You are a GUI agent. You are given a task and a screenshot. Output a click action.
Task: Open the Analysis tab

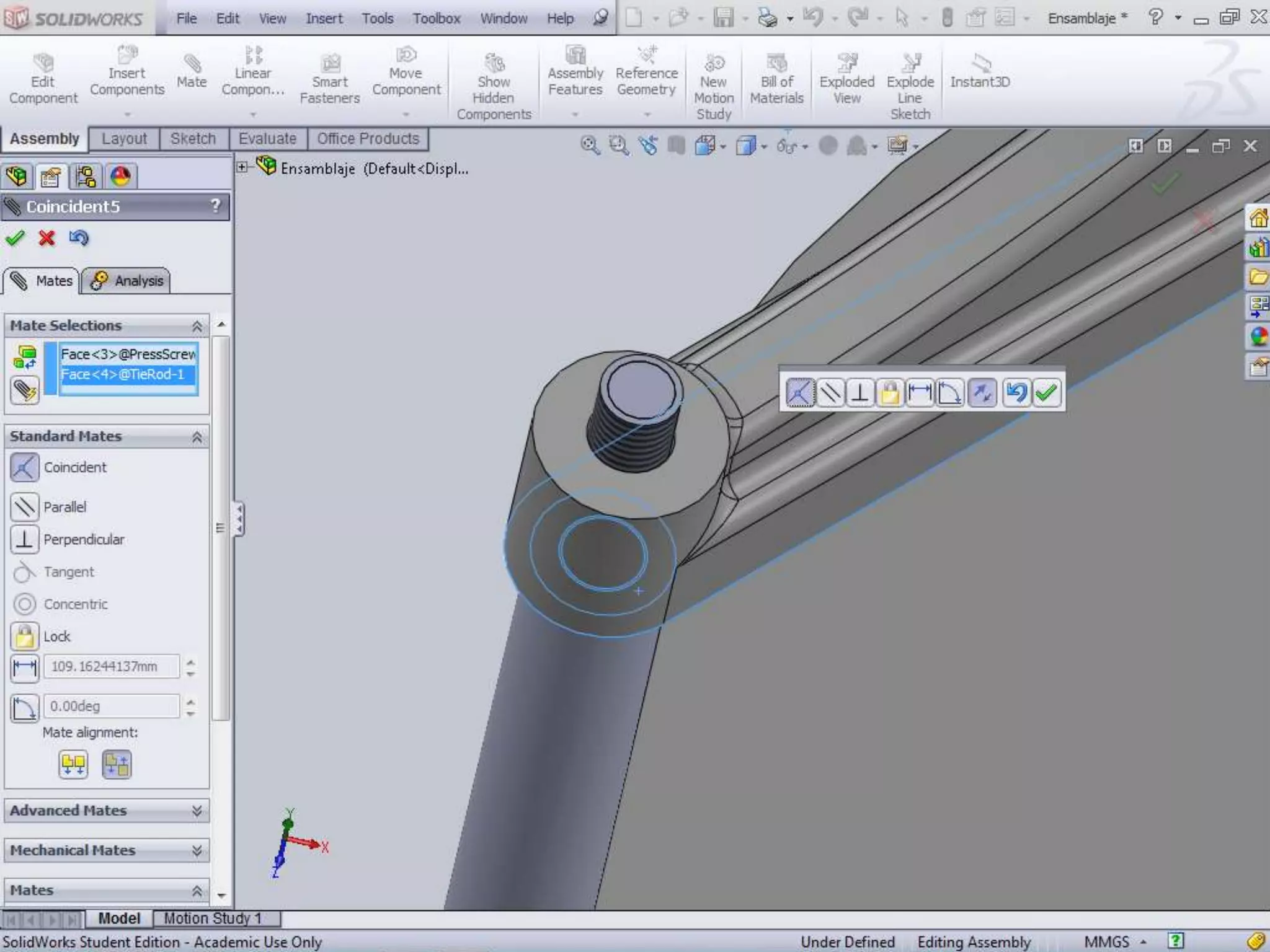[127, 281]
